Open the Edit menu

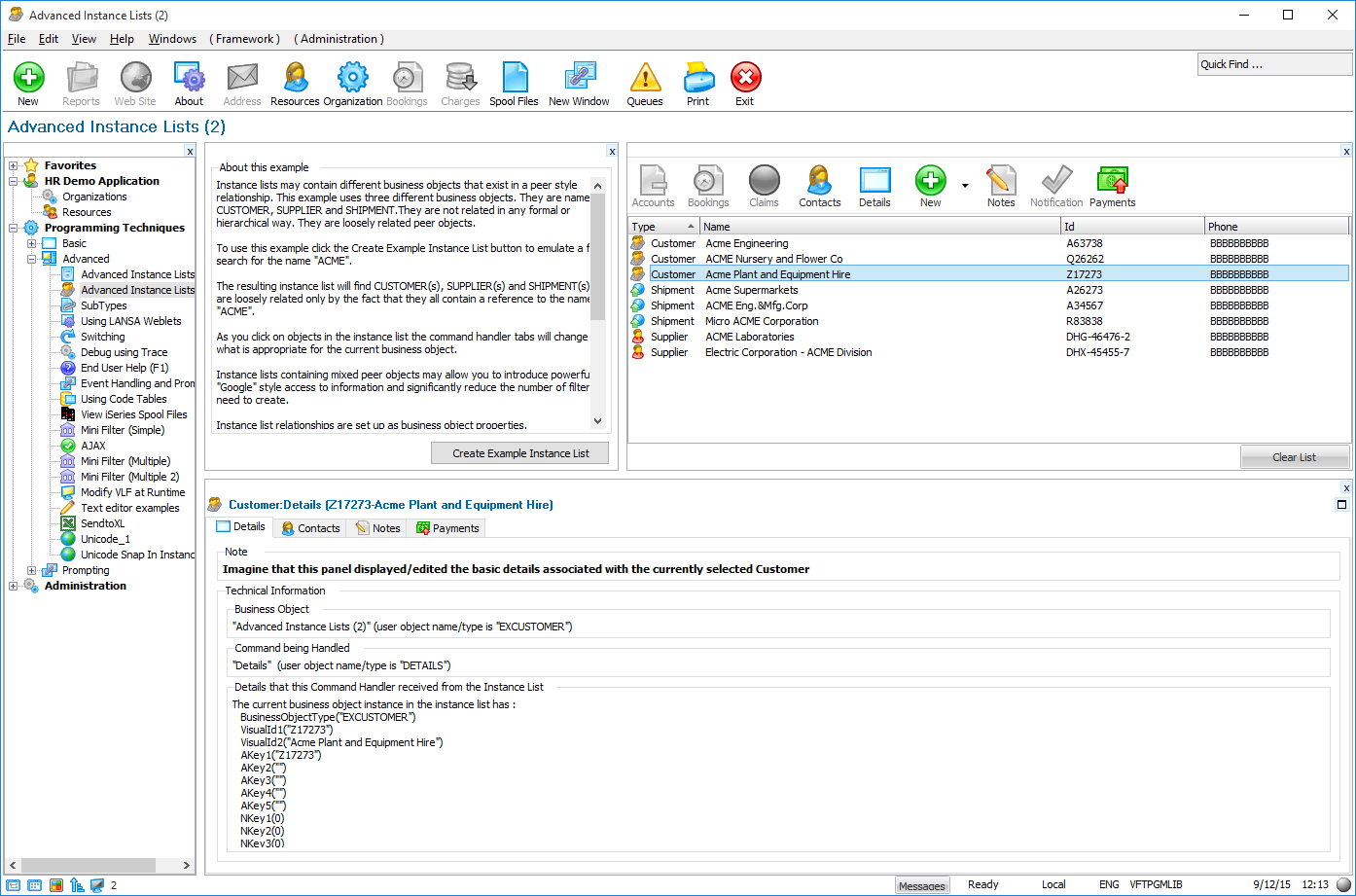[49, 39]
